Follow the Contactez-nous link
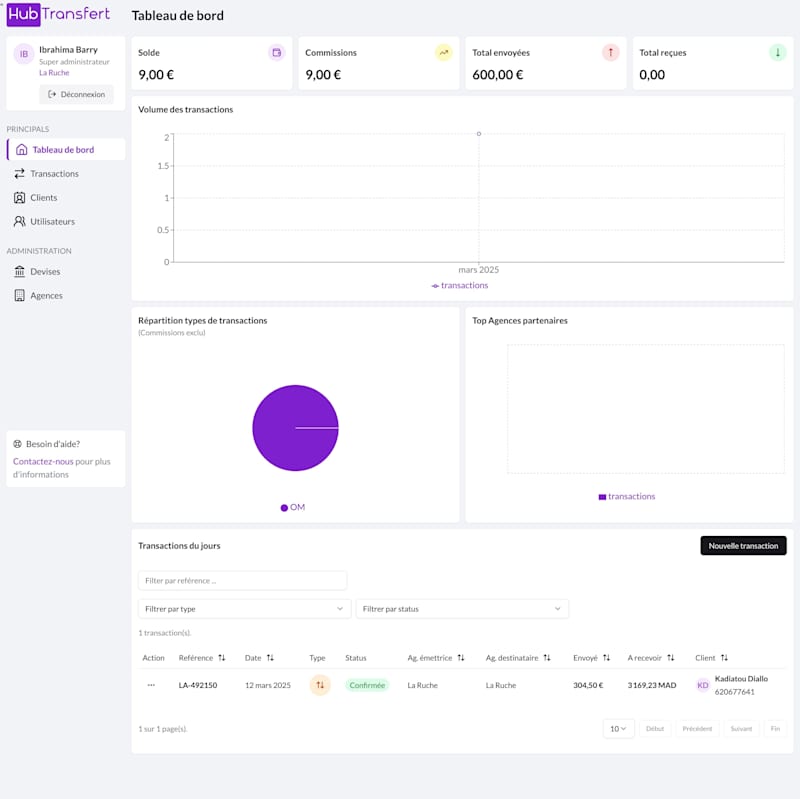 (x=43, y=461)
